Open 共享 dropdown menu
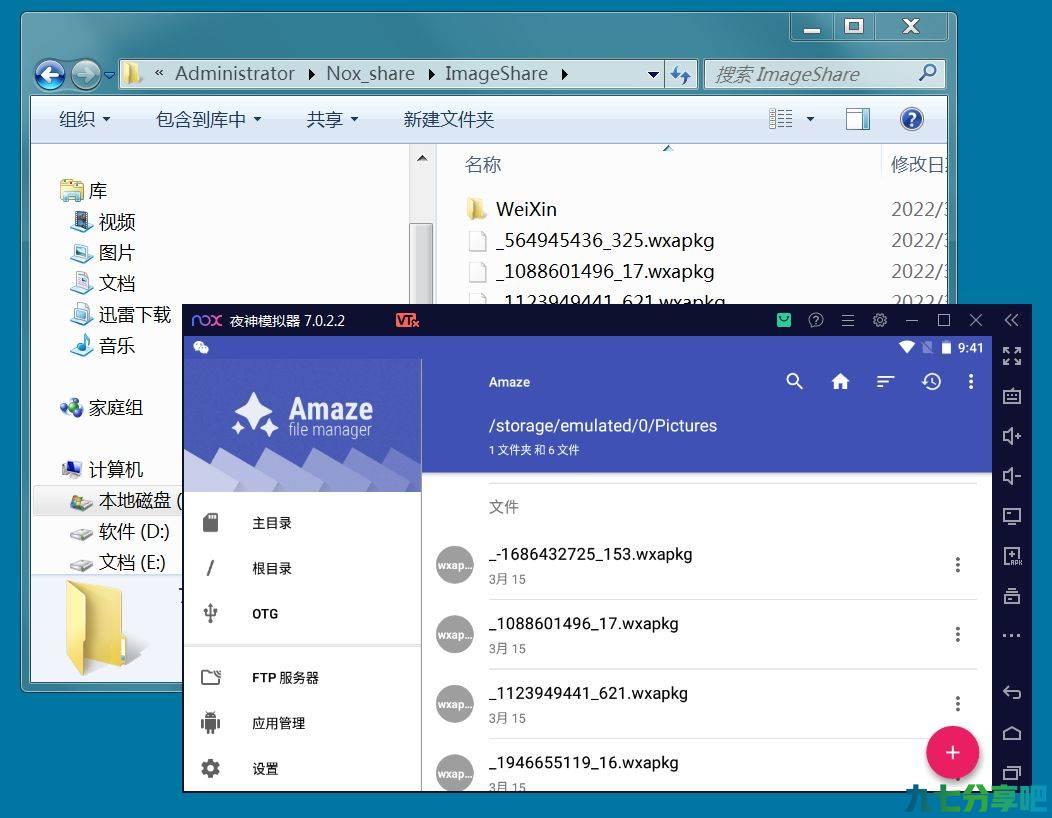 click(x=333, y=119)
